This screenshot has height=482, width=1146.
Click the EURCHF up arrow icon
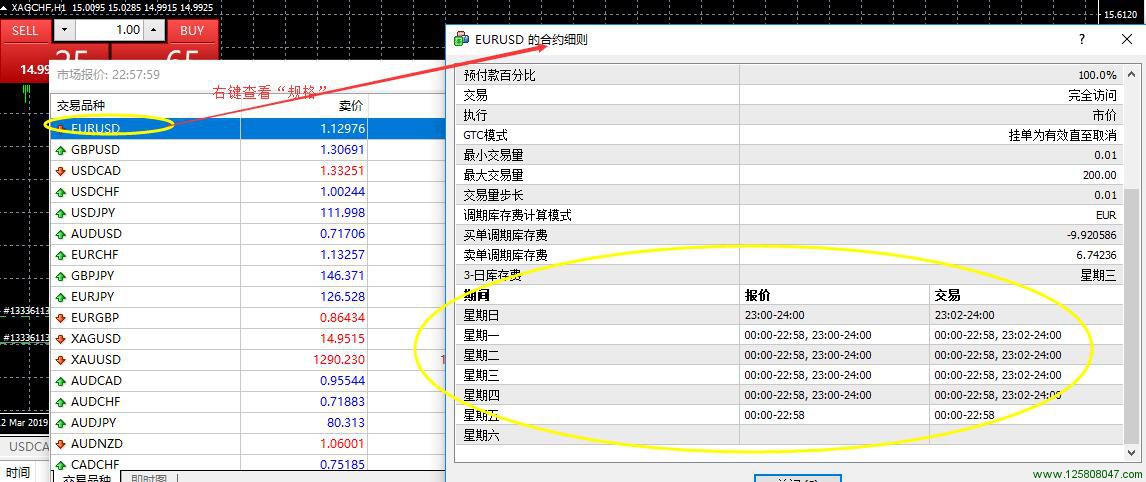click(x=61, y=255)
